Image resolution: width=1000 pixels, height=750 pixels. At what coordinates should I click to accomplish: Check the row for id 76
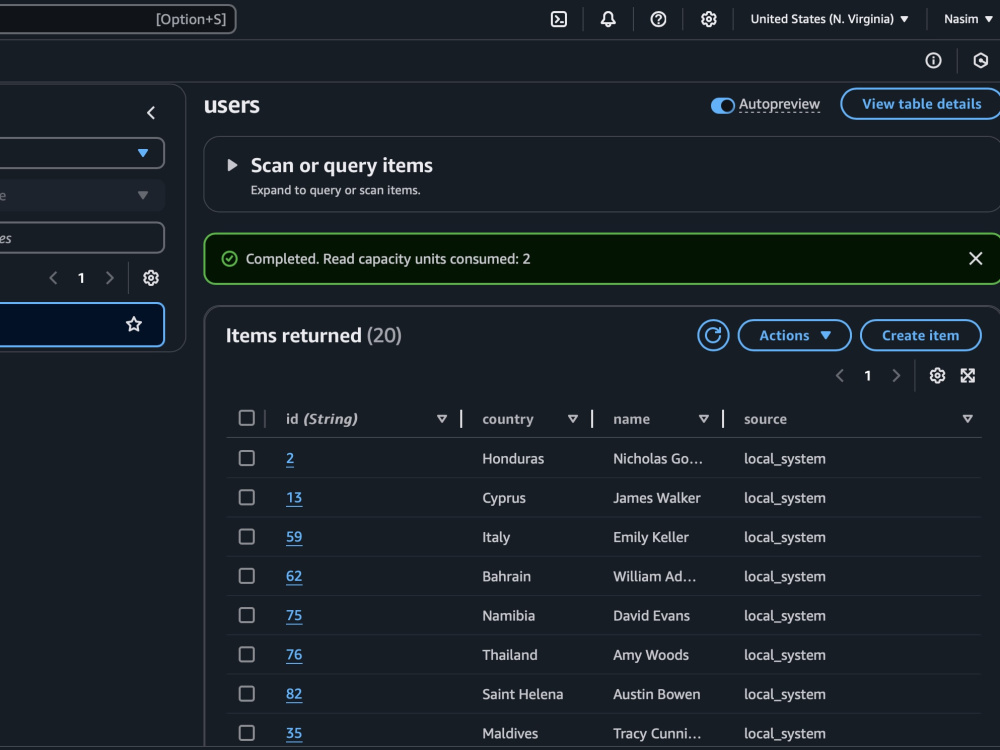click(247, 654)
